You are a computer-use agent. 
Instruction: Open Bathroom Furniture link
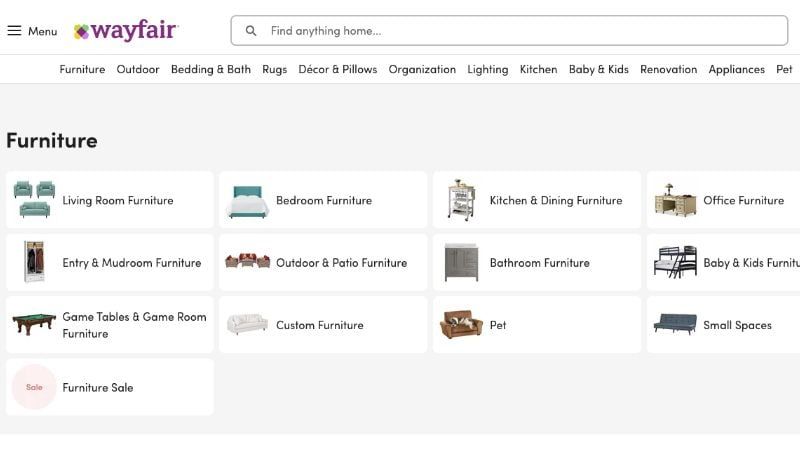[x=540, y=263]
